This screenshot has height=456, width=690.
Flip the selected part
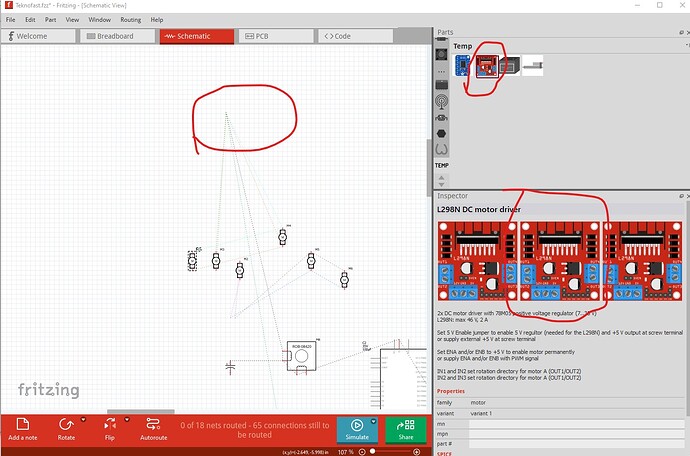pos(110,429)
